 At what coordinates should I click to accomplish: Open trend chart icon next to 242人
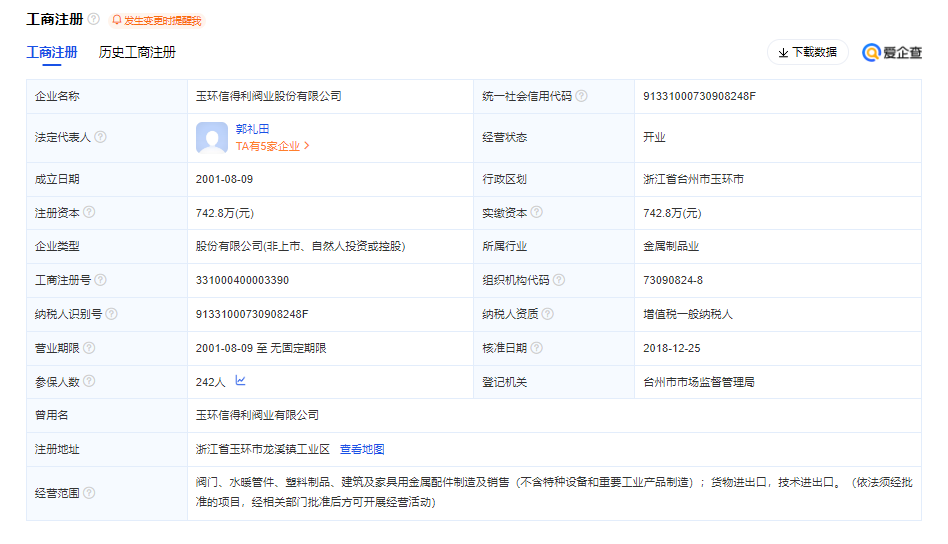click(x=240, y=381)
